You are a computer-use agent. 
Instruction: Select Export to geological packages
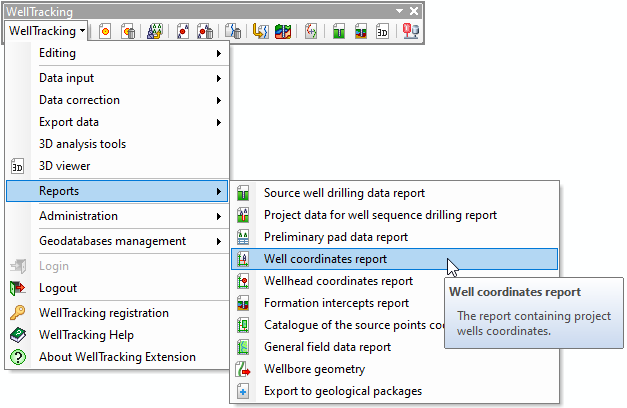pyautogui.click(x=394, y=391)
